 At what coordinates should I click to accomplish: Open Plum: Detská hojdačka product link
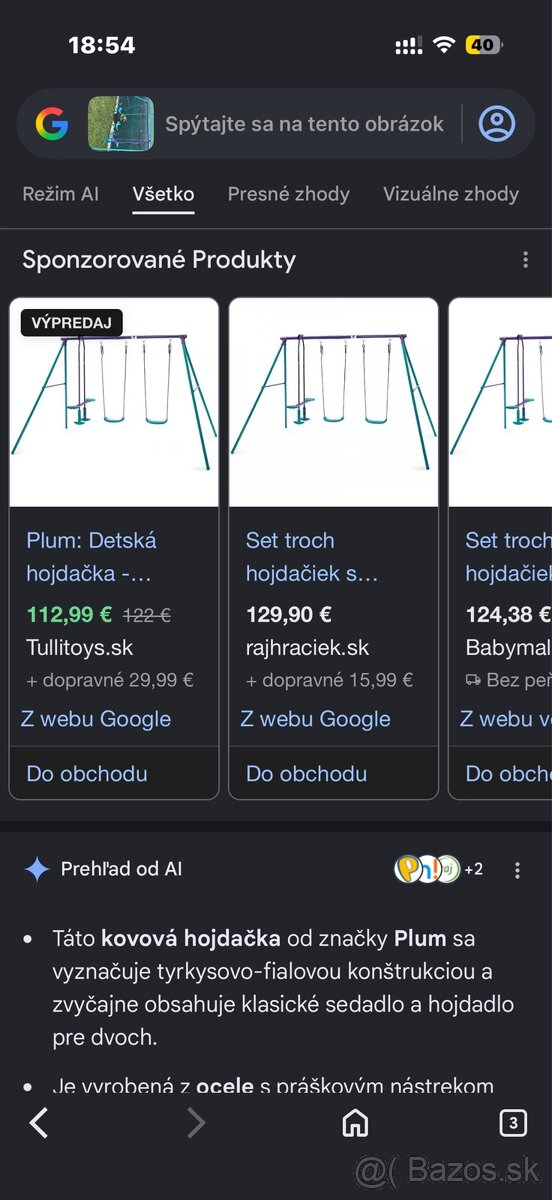tap(91, 557)
